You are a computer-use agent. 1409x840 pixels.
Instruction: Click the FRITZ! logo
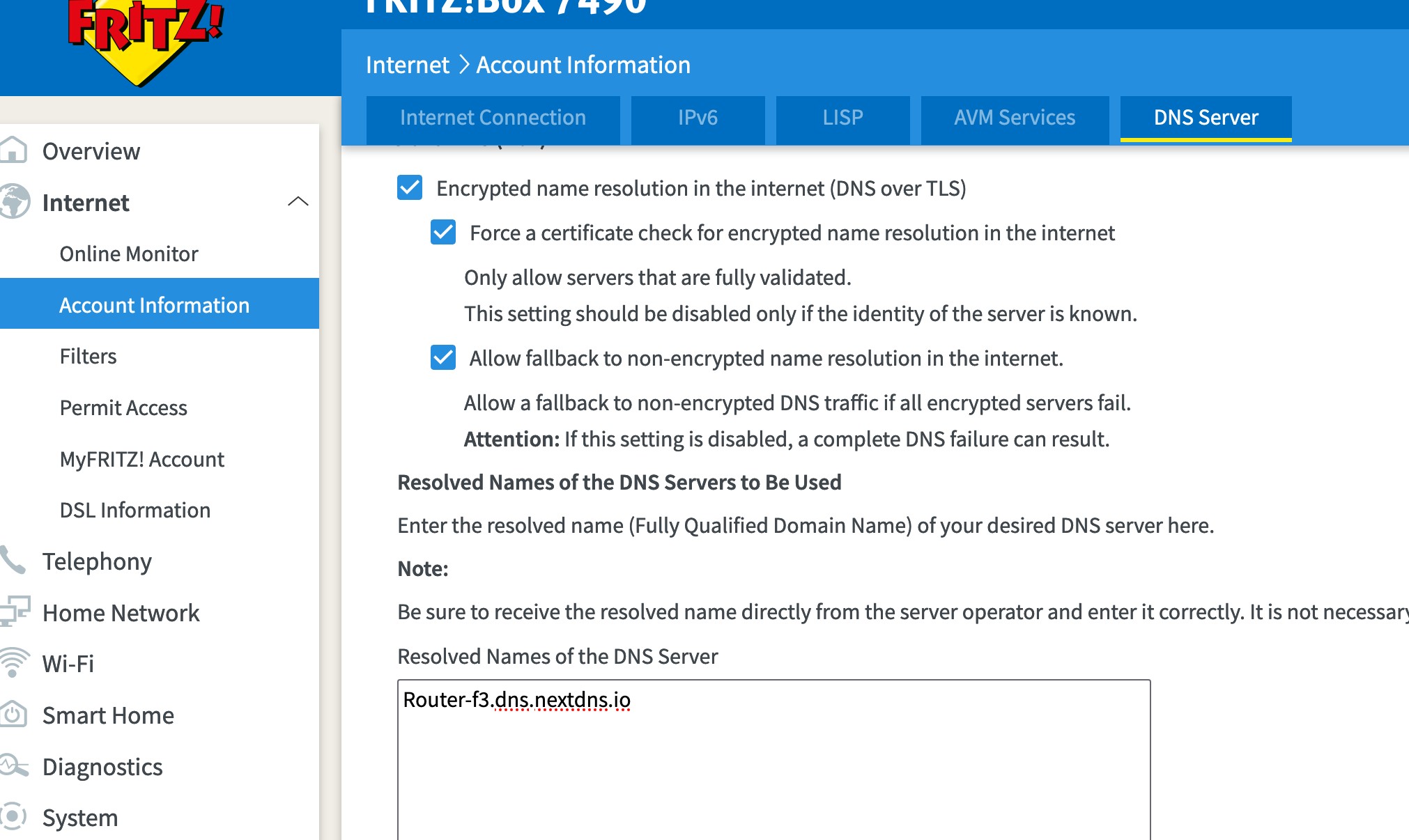tap(145, 42)
